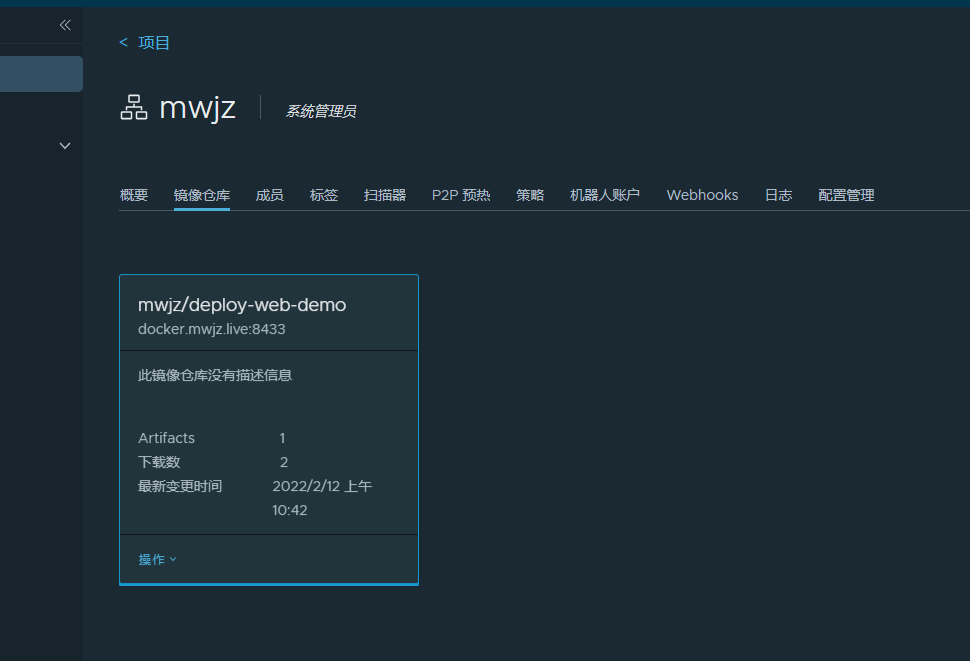
Task: Switch to the 标签 tab
Action: tap(324, 195)
